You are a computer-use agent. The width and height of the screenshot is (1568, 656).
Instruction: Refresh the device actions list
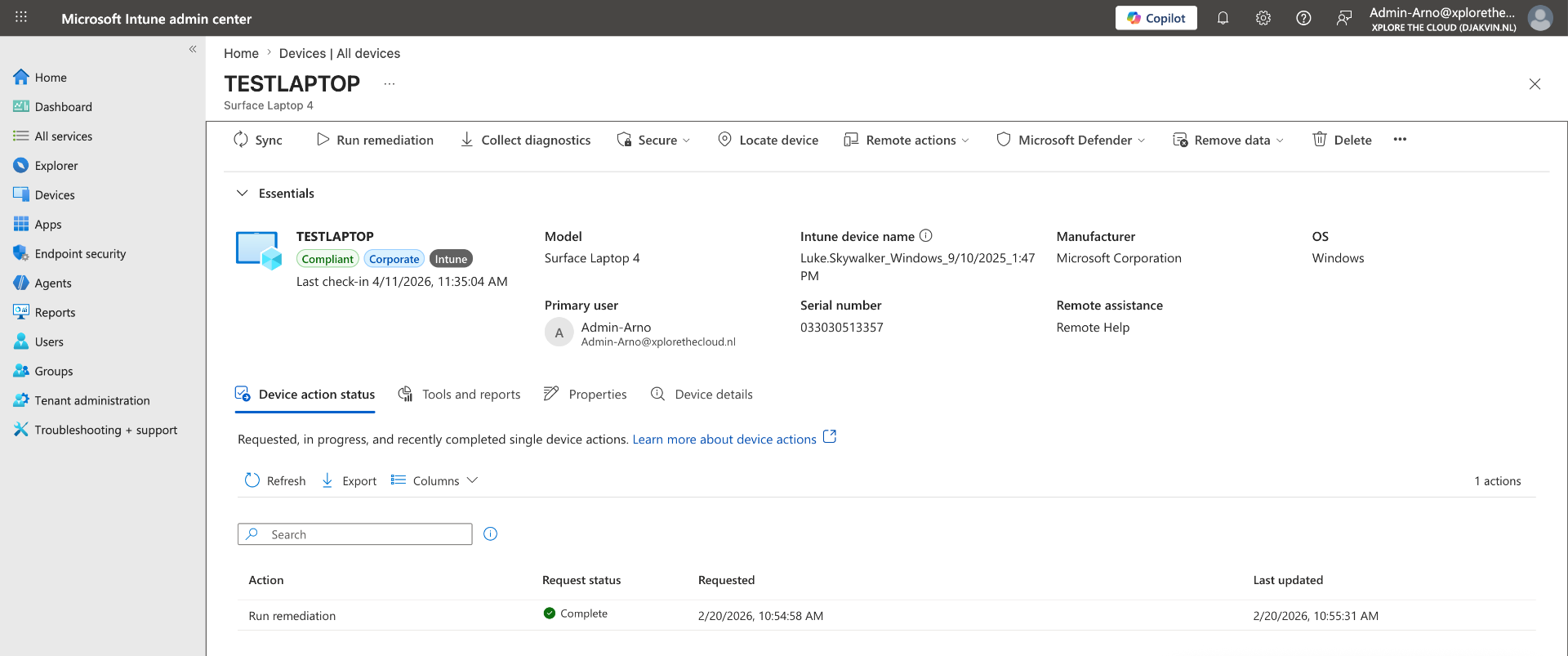(275, 481)
